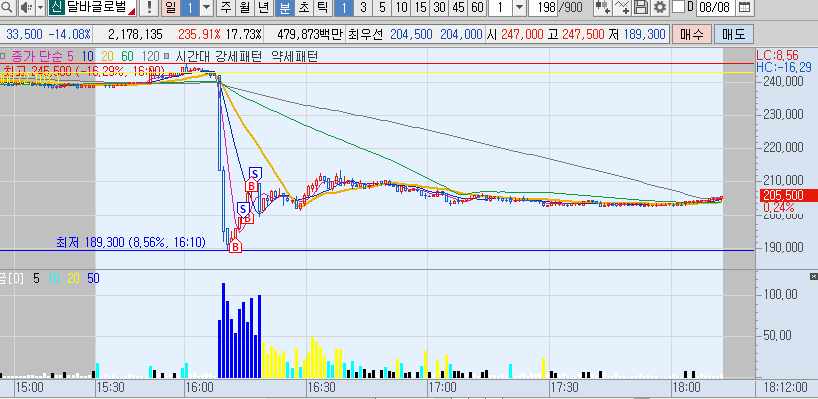Click the 18:12:00 time label
Viewport: 818px width, 399px height.
point(785,388)
